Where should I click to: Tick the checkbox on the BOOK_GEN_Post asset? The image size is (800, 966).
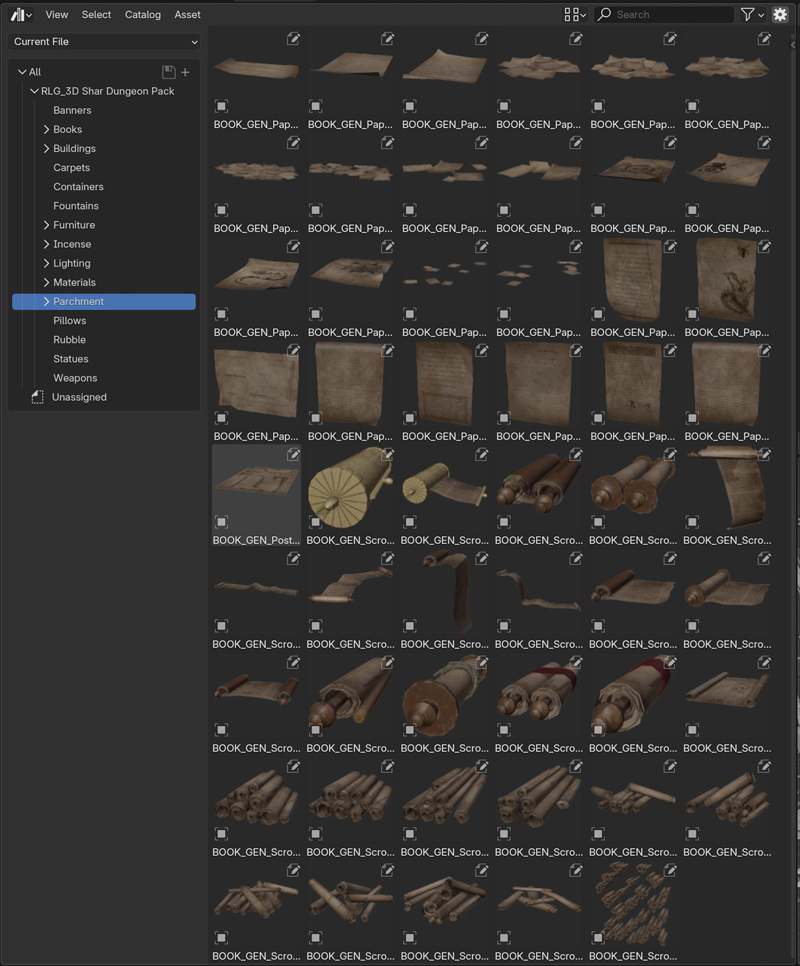point(220,521)
